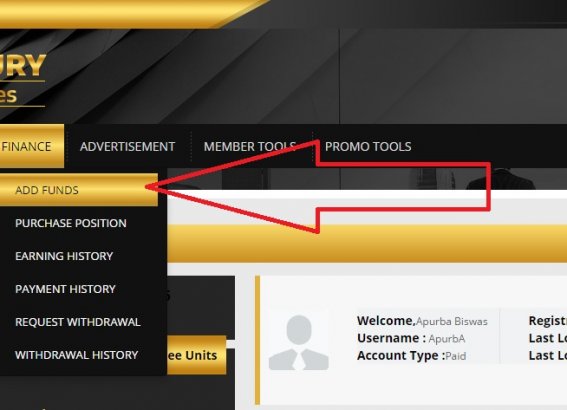The image size is (567, 410).
Task: Open the MEMBER TOOLS menu
Action: 250,146
